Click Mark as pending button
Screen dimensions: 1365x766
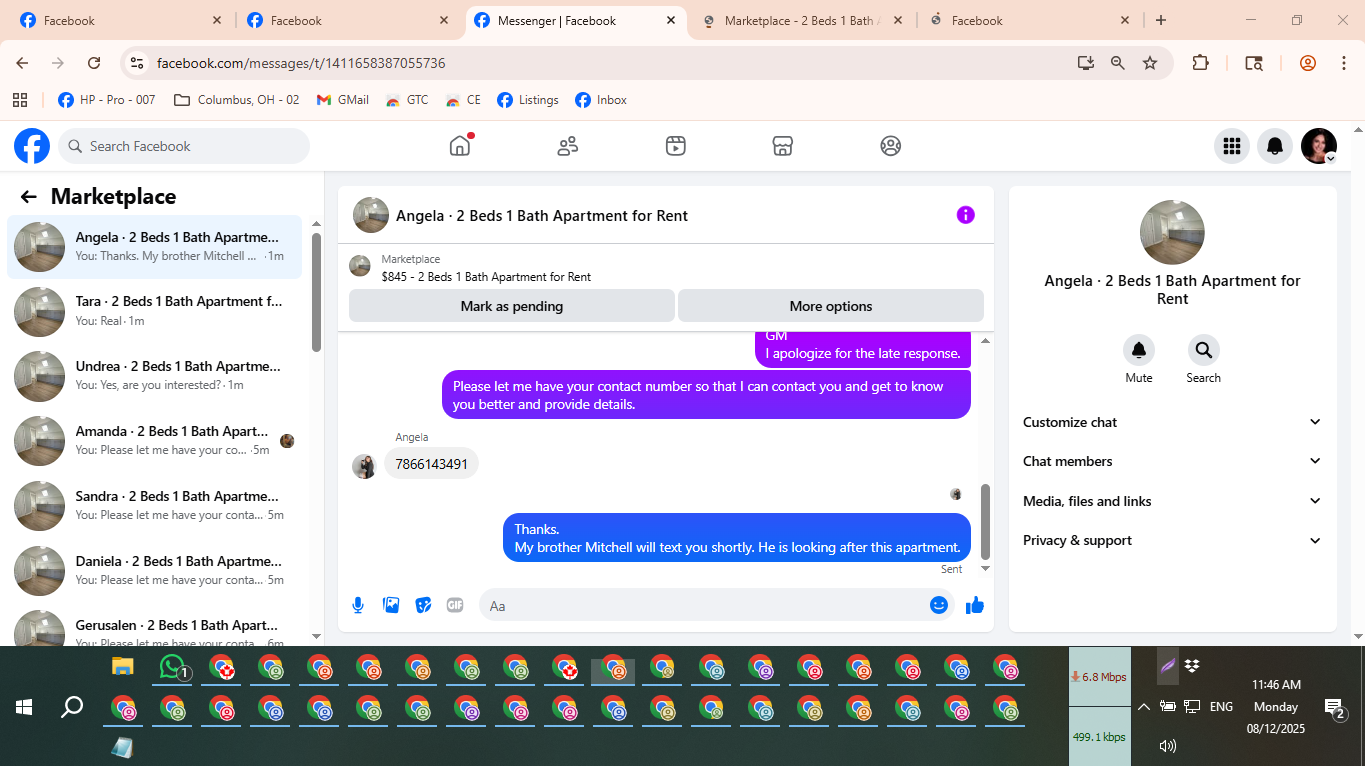(x=512, y=306)
